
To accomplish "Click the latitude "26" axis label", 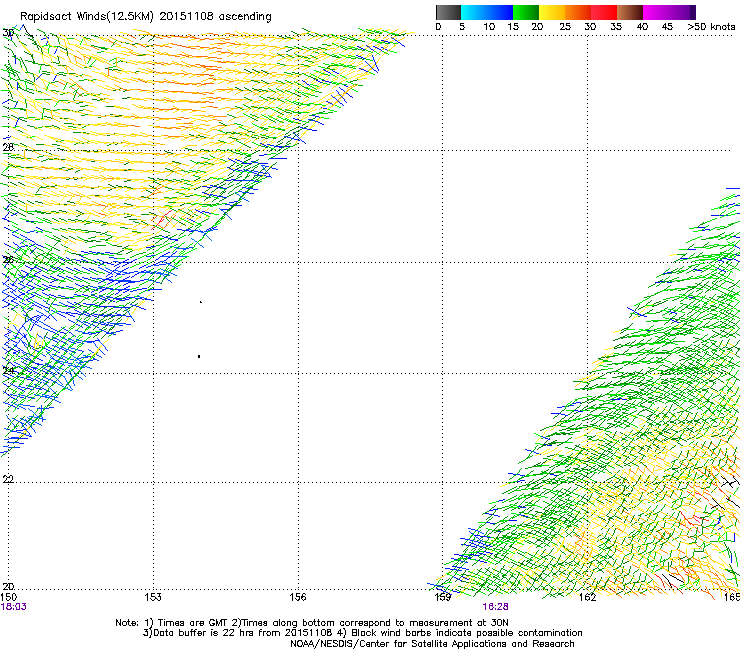I will pos(8,260).
